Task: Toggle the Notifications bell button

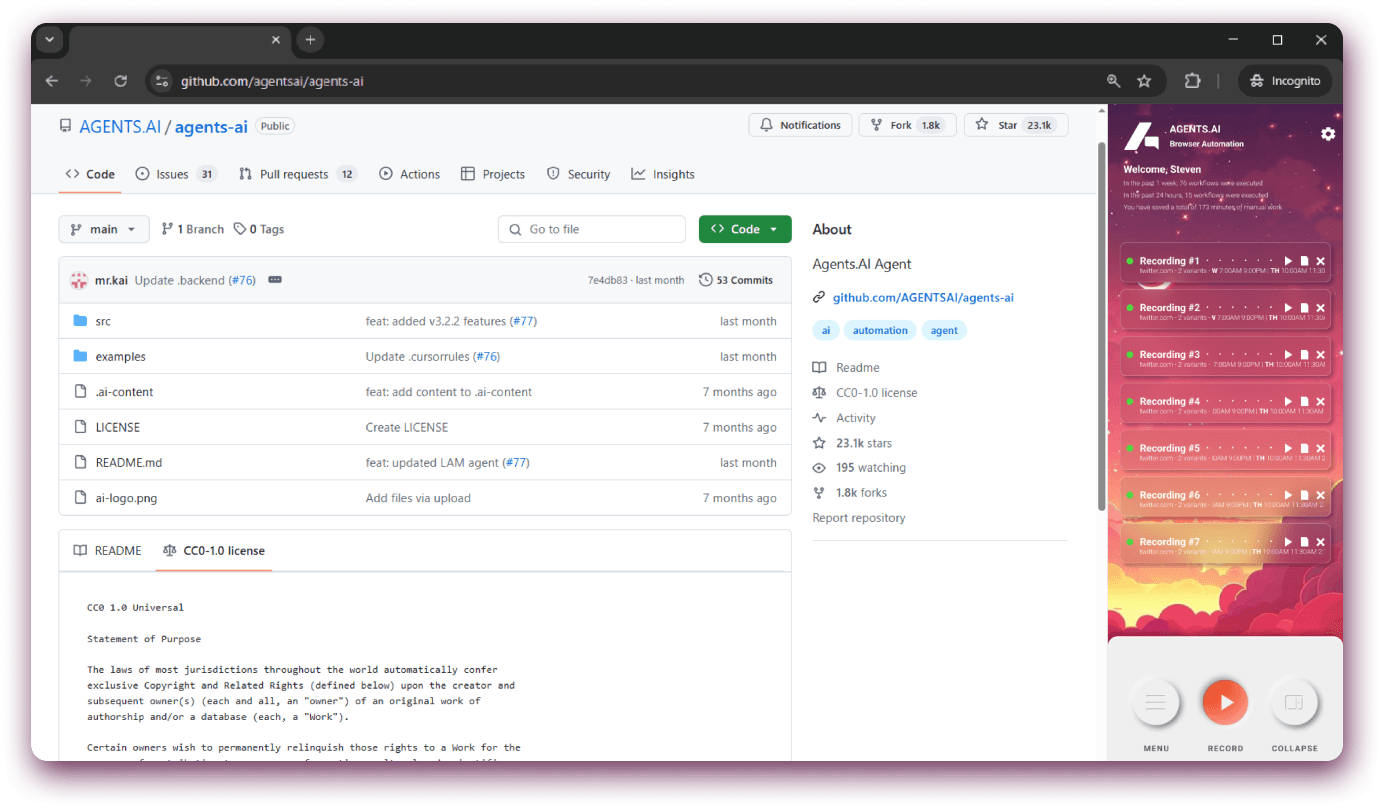Action: 800,125
